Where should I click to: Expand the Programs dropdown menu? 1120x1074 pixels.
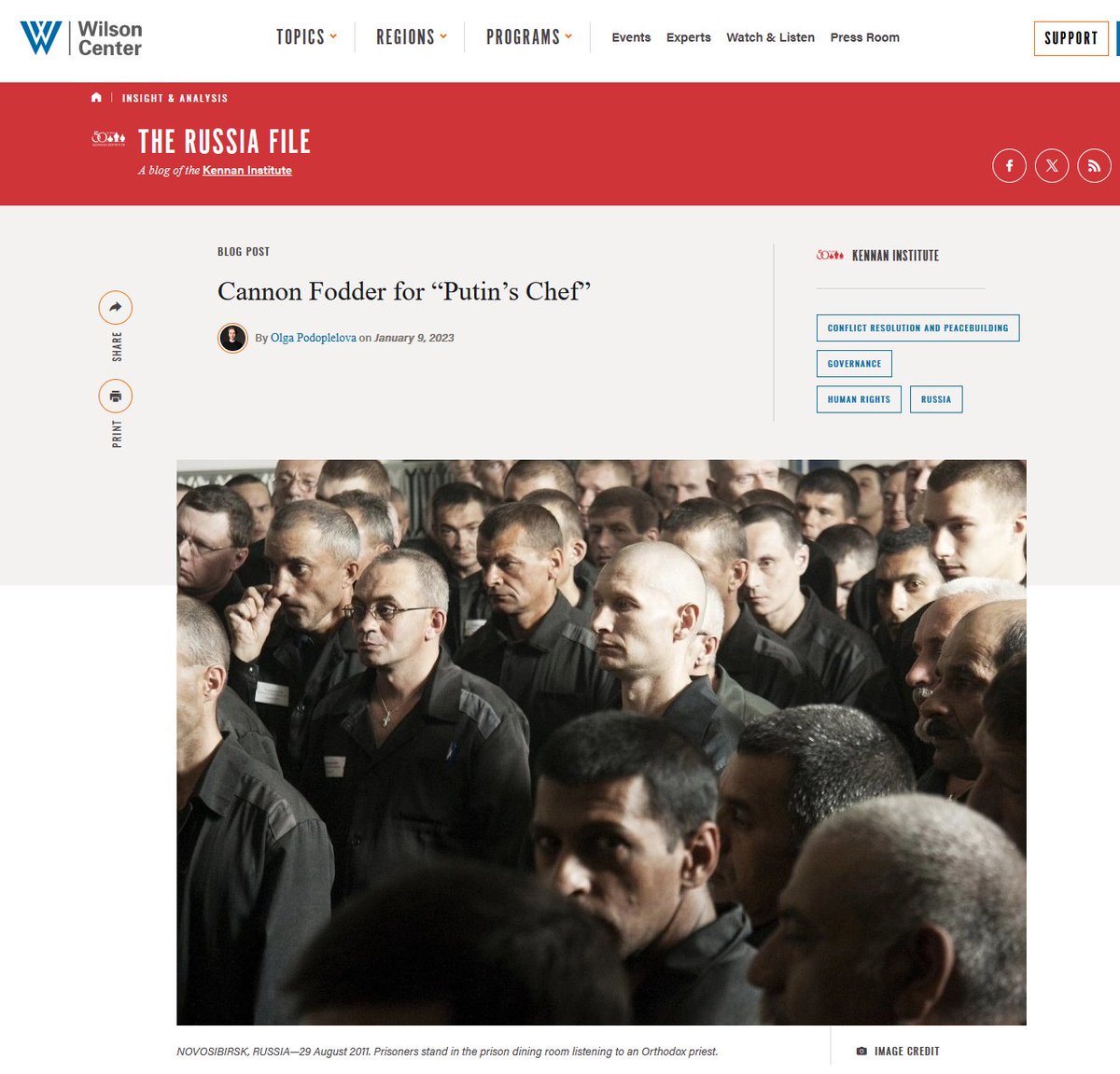(529, 37)
